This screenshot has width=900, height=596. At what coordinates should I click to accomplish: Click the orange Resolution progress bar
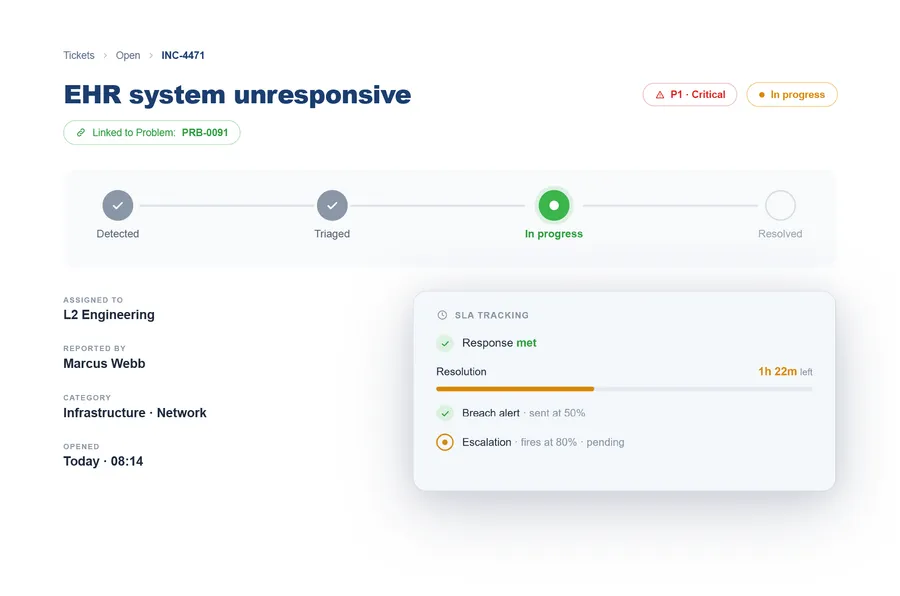point(515,389)
